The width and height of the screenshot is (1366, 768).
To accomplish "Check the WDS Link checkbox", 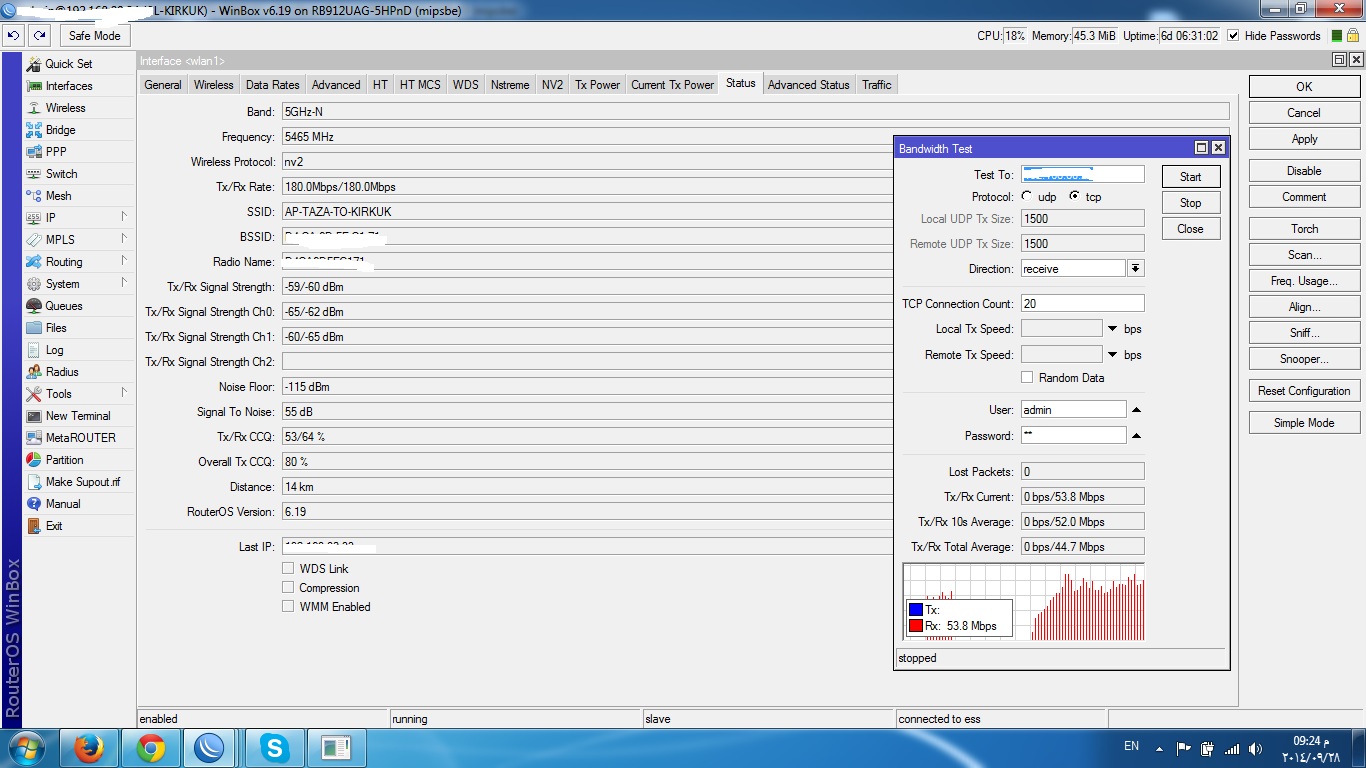I will coord(288,568).
